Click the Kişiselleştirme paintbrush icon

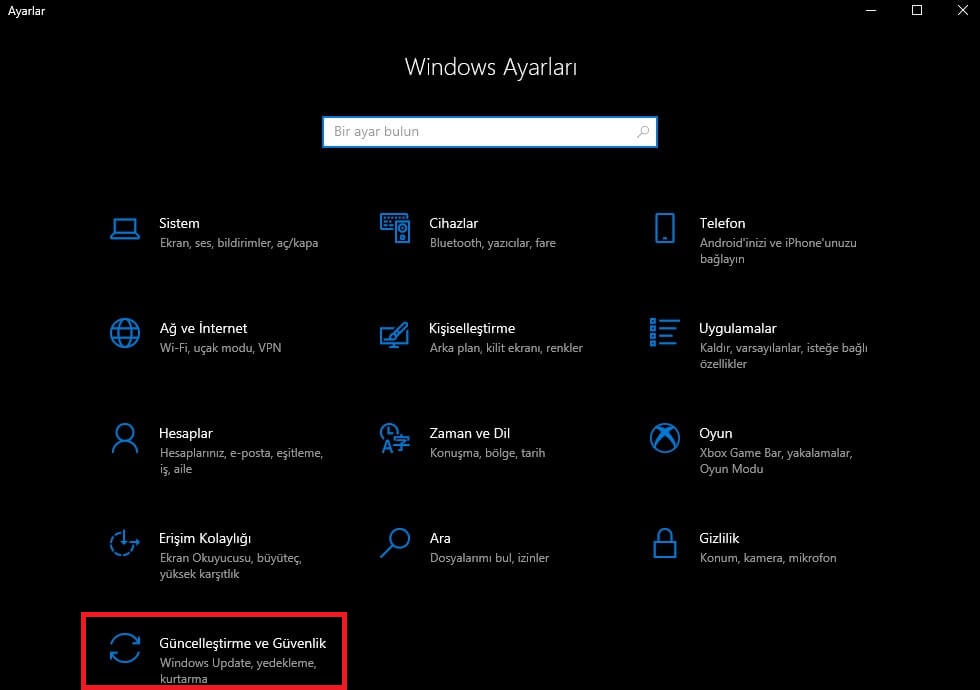click(395, 334)
